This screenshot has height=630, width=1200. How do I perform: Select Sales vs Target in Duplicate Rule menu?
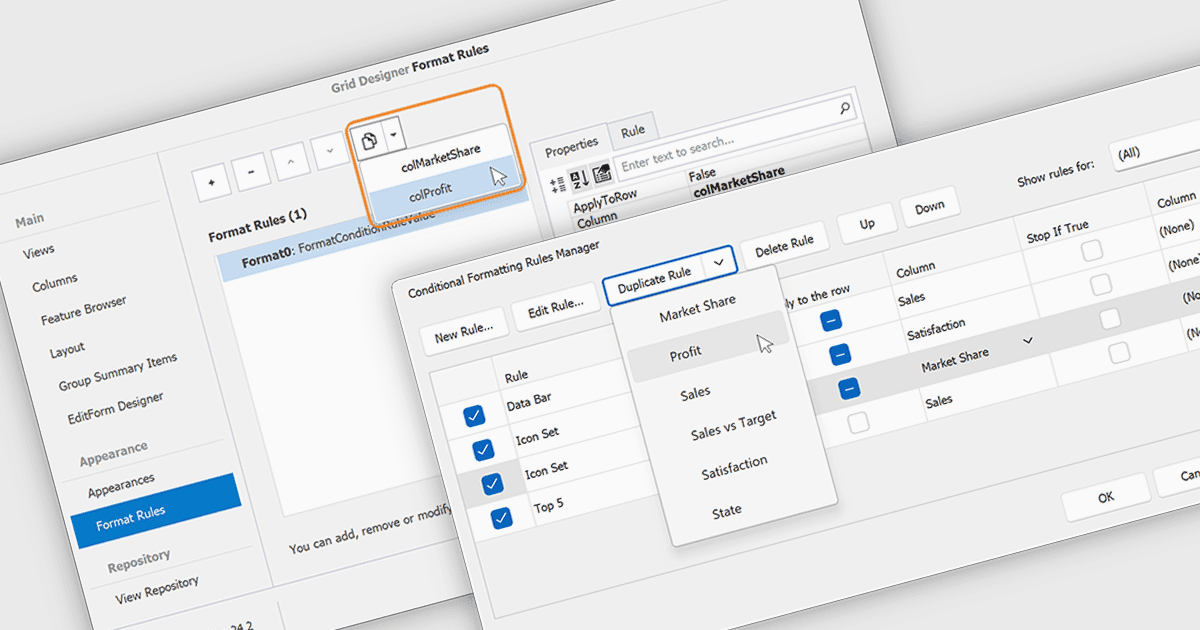733,427
